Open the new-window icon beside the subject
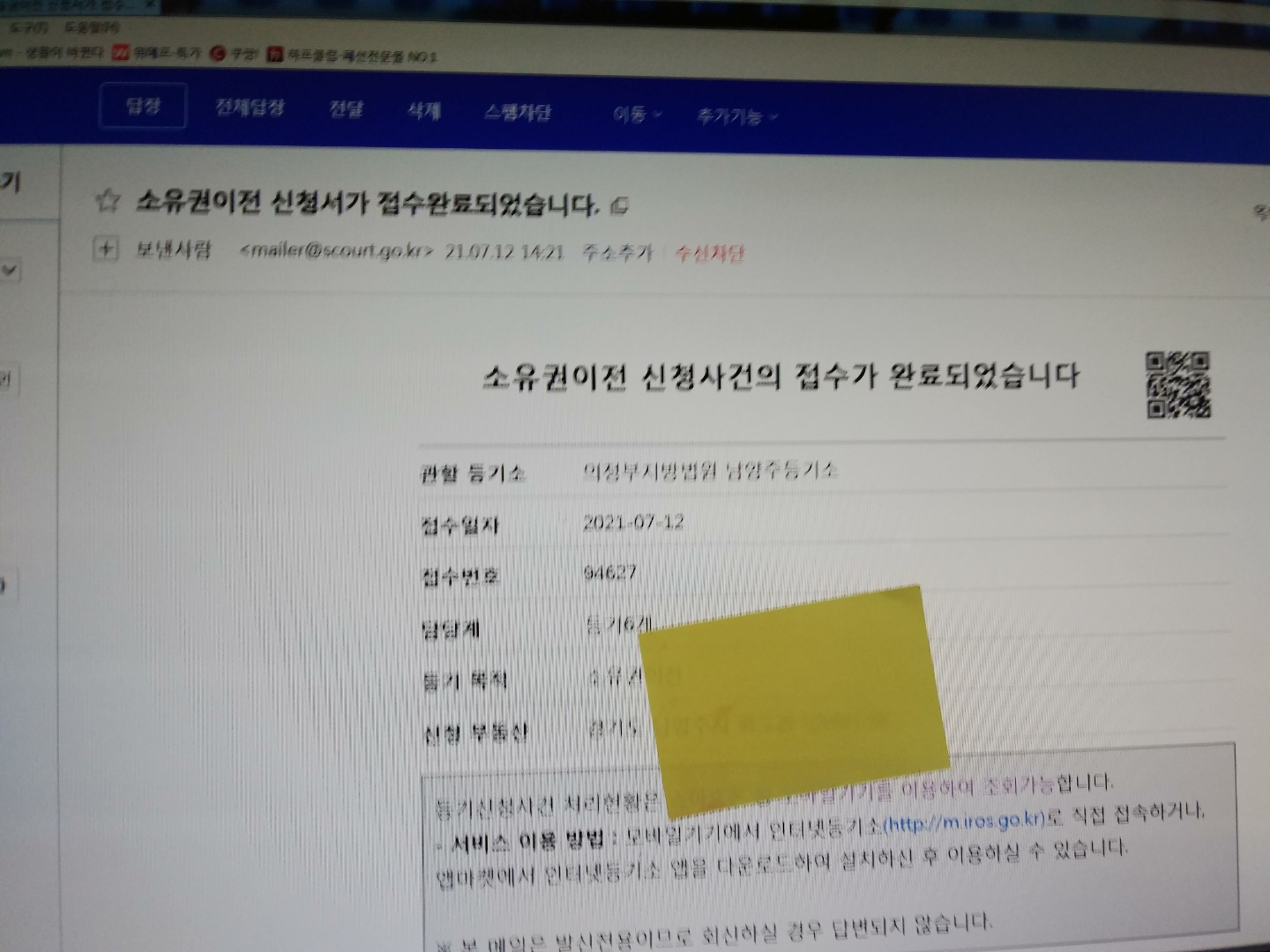The image size is (1270, 952). (619, 207)
